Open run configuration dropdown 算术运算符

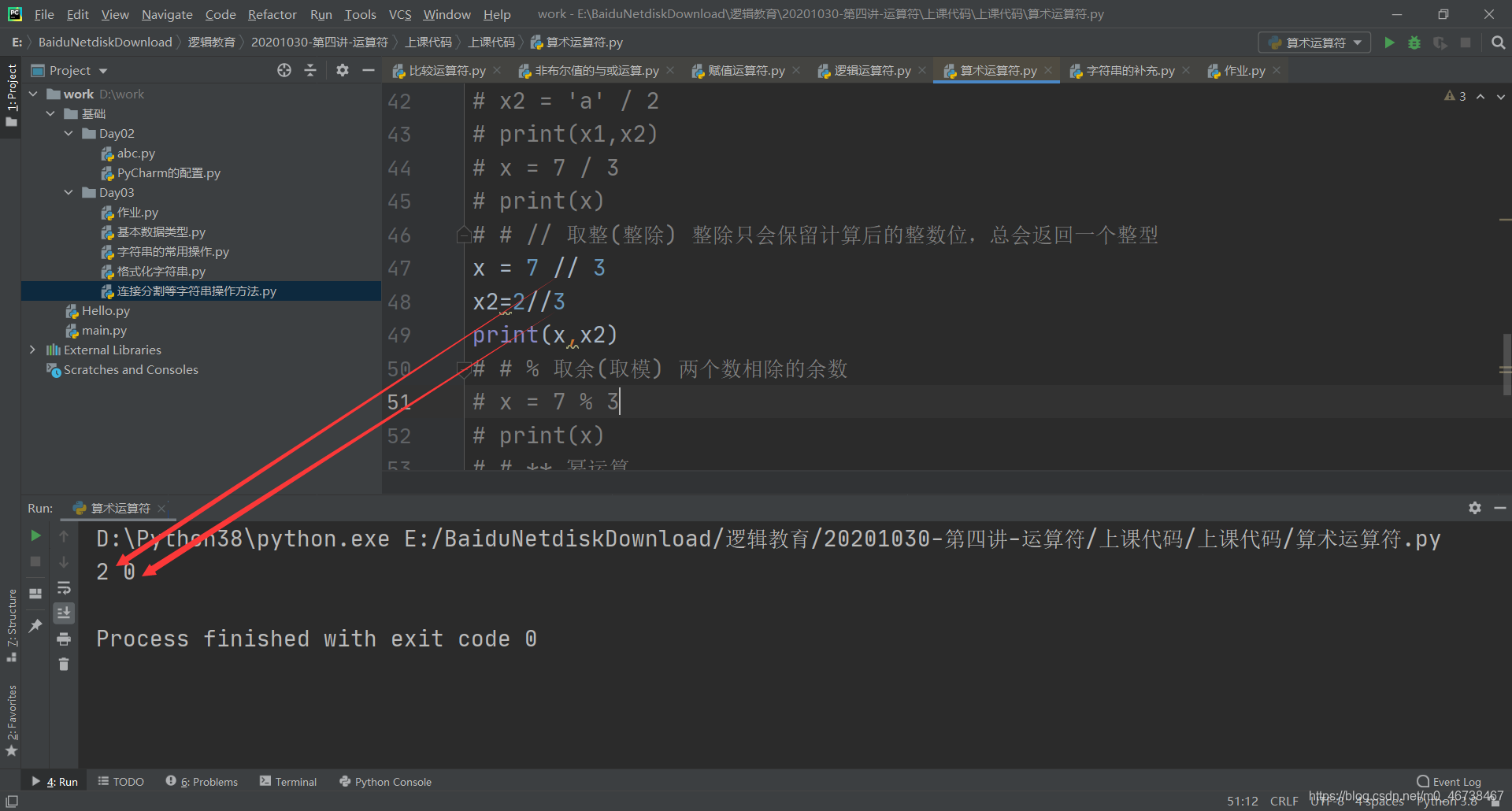pos(1314,43)
